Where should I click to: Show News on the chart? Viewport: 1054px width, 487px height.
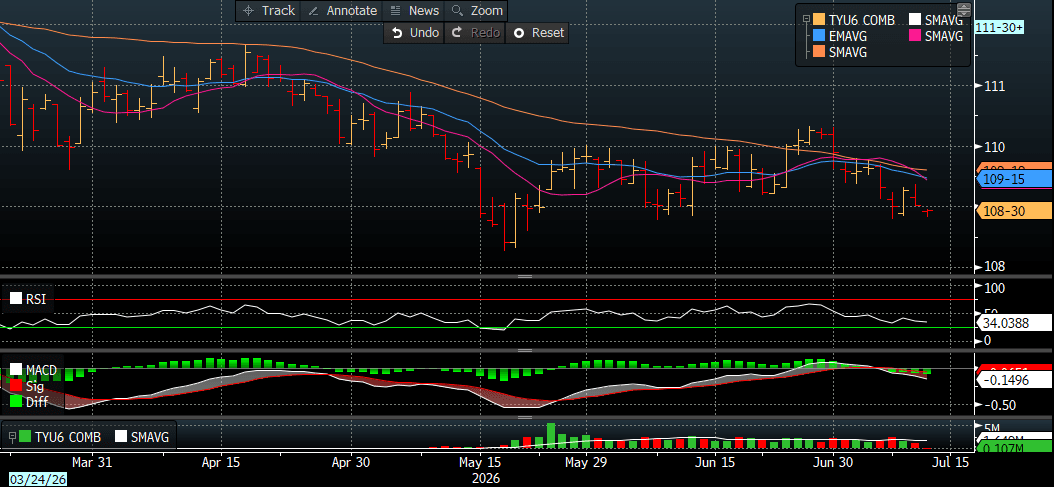click(x=415, y=11)
